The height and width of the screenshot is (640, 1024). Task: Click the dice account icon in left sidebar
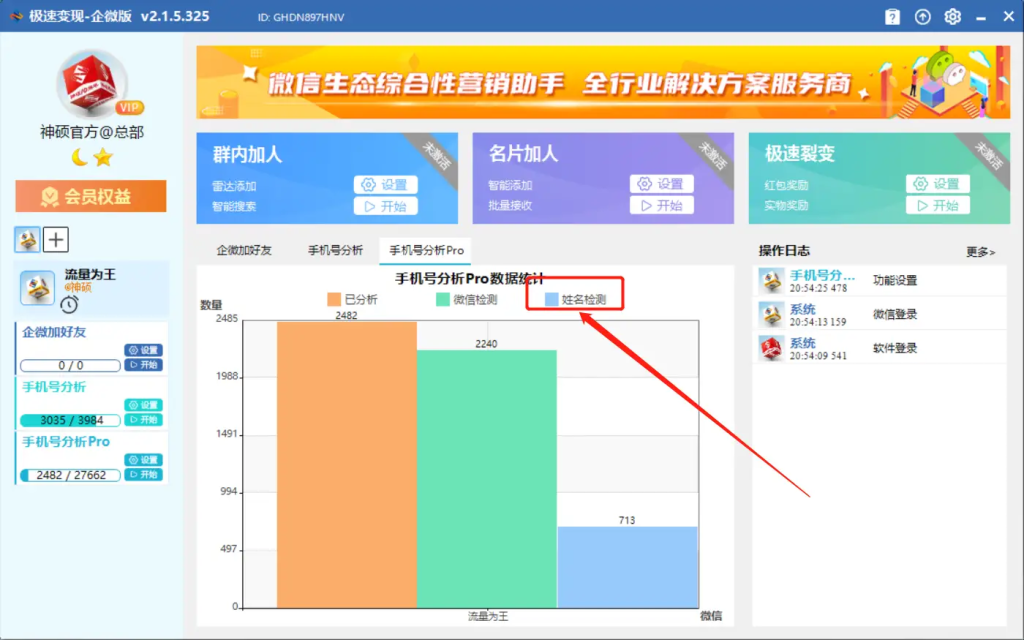click(27, 239)
